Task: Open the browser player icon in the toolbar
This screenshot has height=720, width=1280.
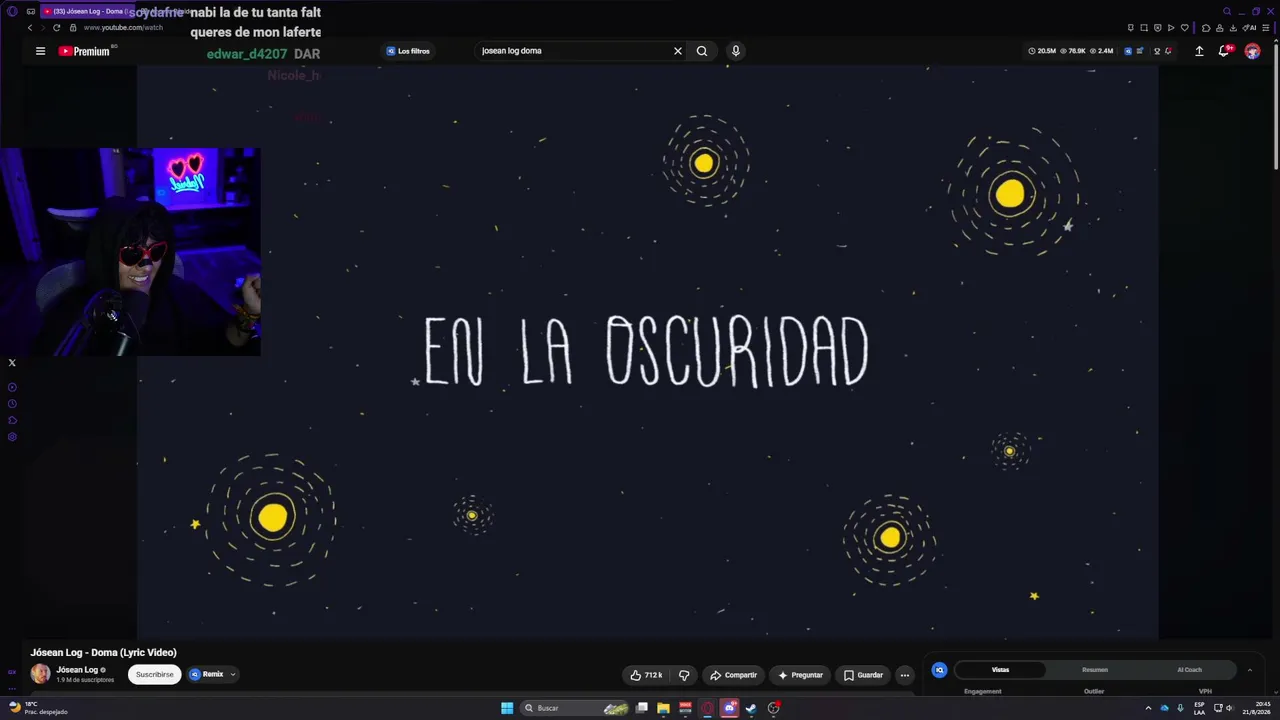Action: click(1171, 27)
